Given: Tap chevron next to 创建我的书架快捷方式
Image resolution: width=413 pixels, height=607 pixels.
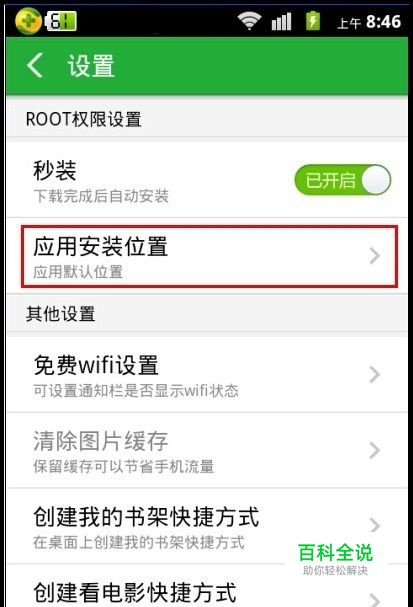Looking at the screenshot, I should [x=374, y=525].
